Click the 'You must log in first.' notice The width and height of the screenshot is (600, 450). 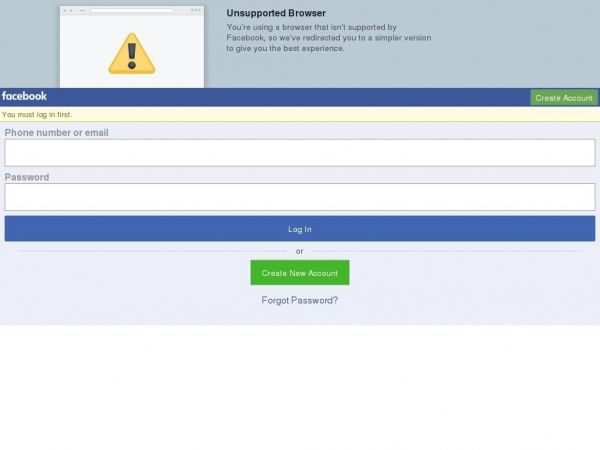[x=37, y=114]
